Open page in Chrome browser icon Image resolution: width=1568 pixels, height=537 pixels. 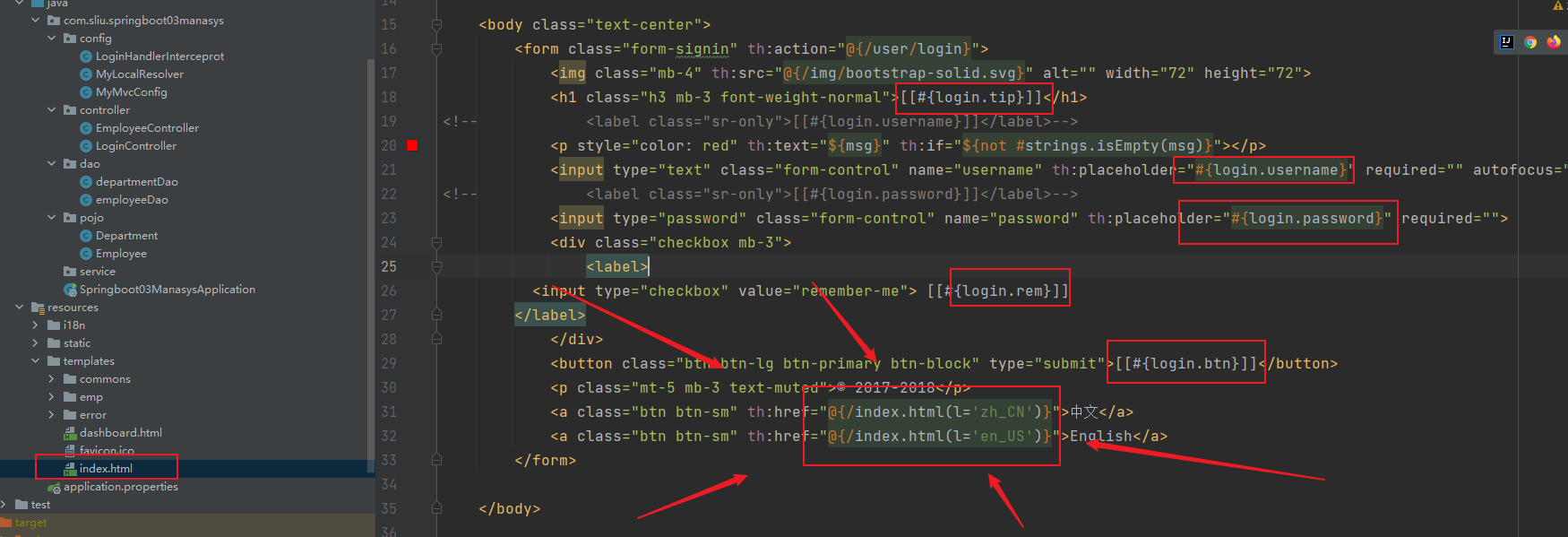pos(1530,42)
